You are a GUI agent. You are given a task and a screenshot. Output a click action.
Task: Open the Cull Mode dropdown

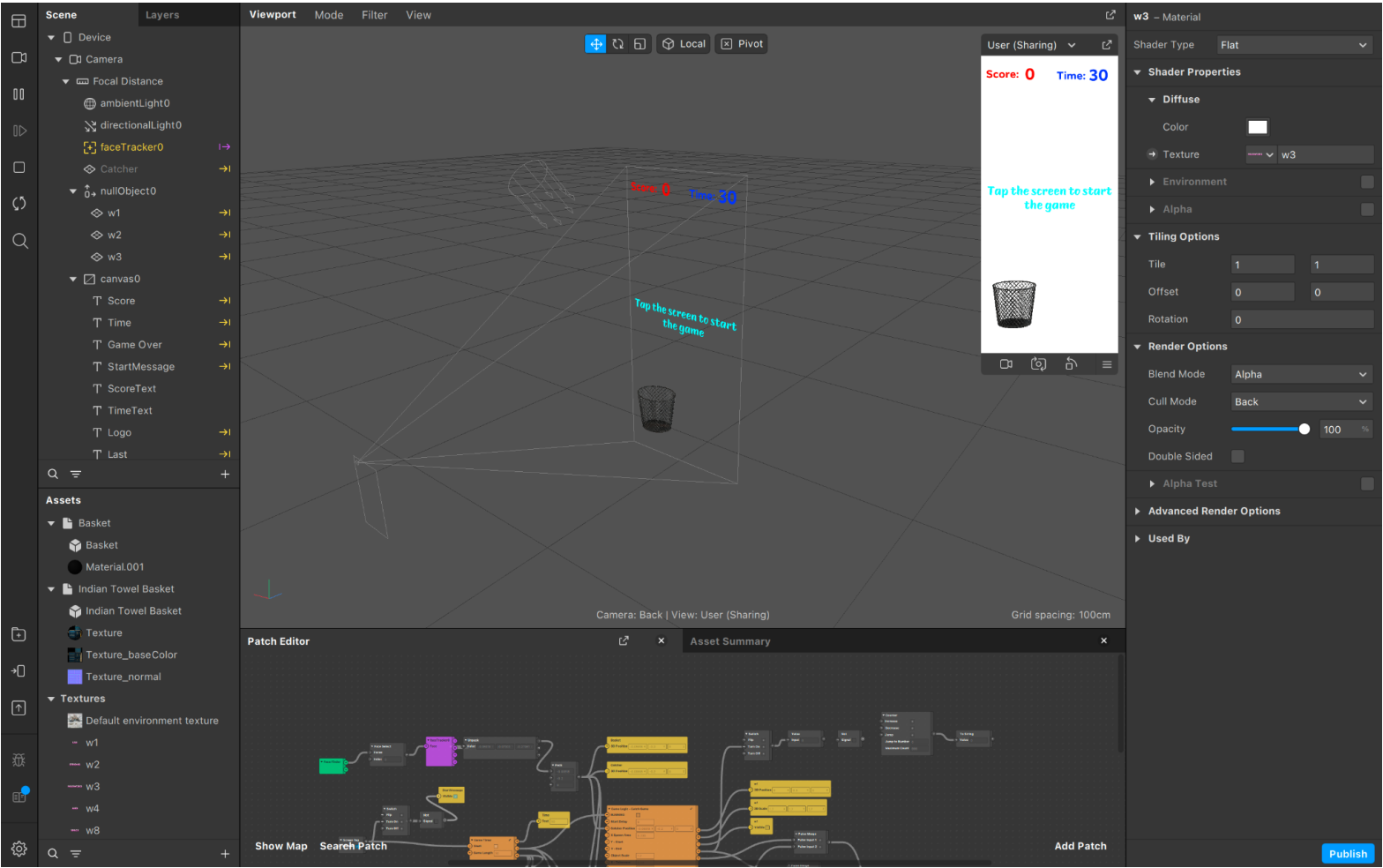pyautogui.click(x=1302, y=401)
